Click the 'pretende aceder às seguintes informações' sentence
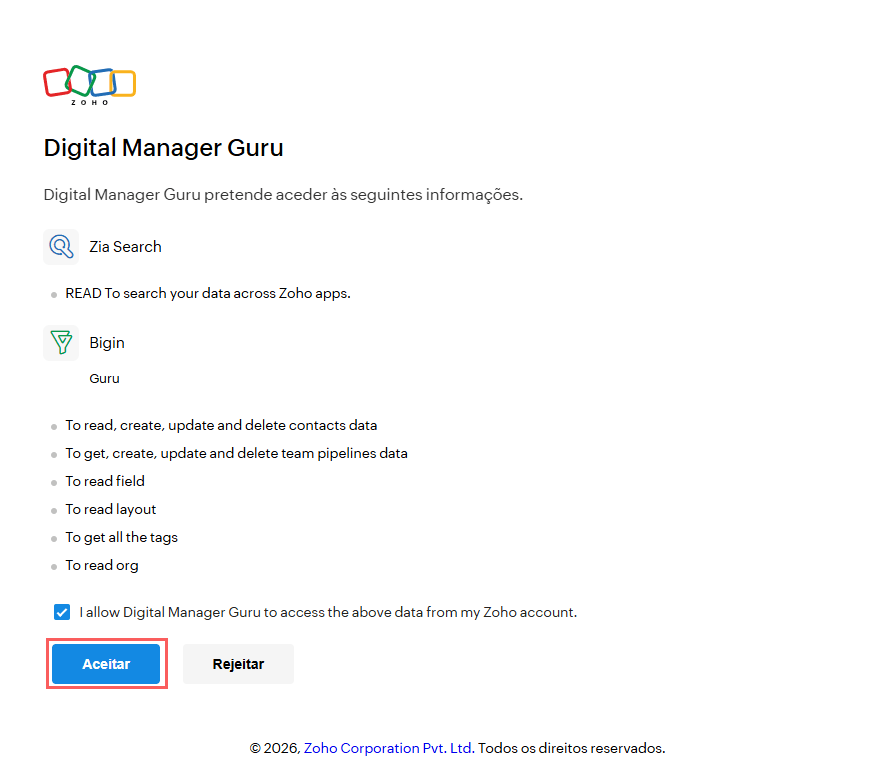 point(283,195)
